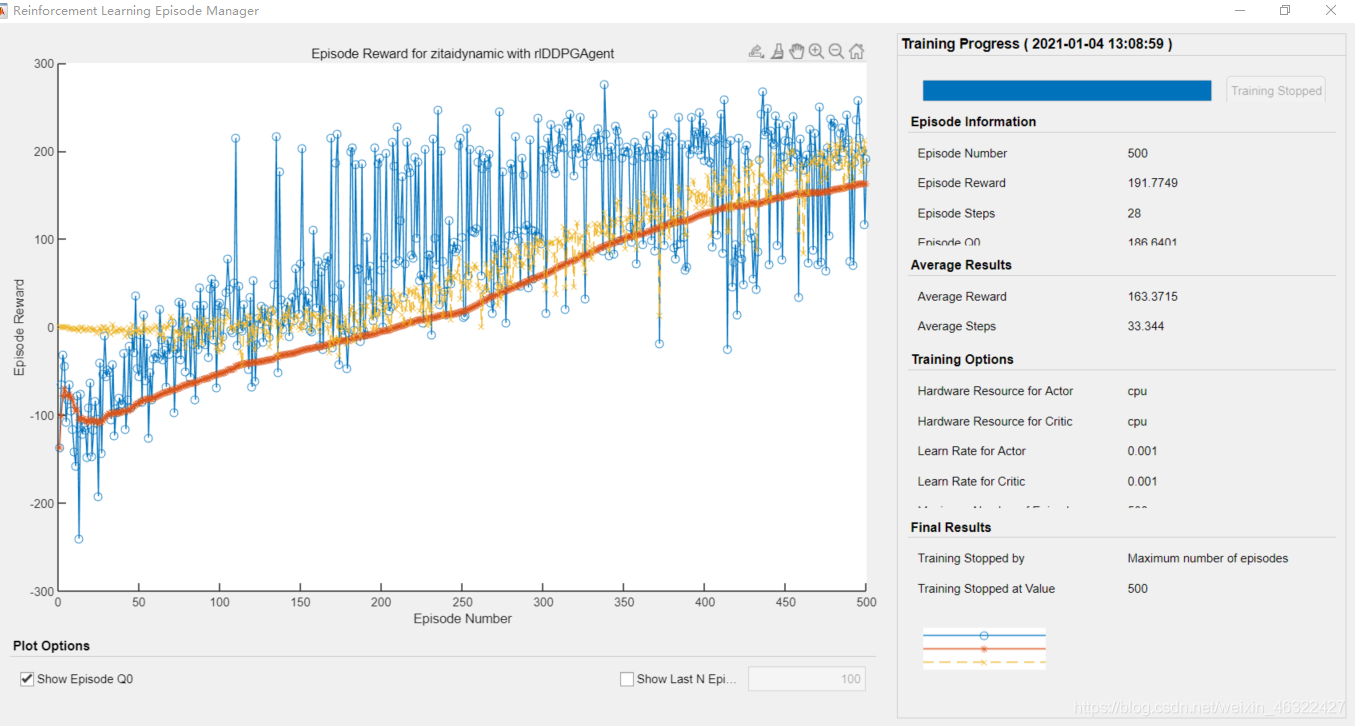Click the blue training progress bar

(x=1067, y=90)
